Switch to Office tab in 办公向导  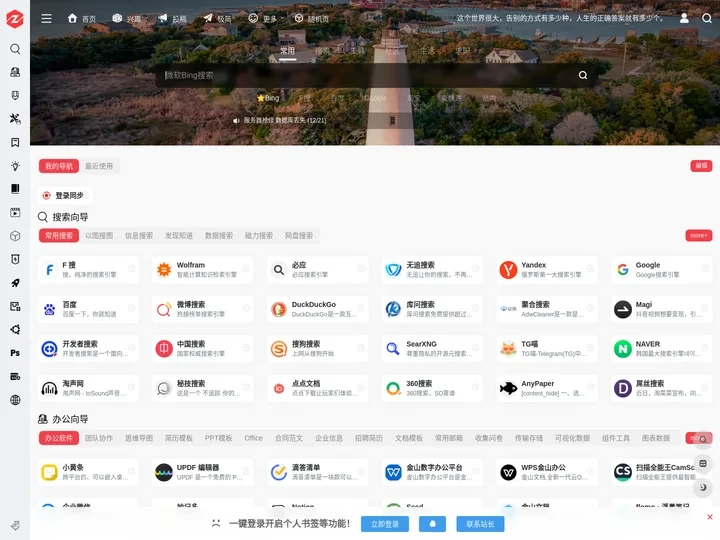pyautogui.click(x=253, y=438)
